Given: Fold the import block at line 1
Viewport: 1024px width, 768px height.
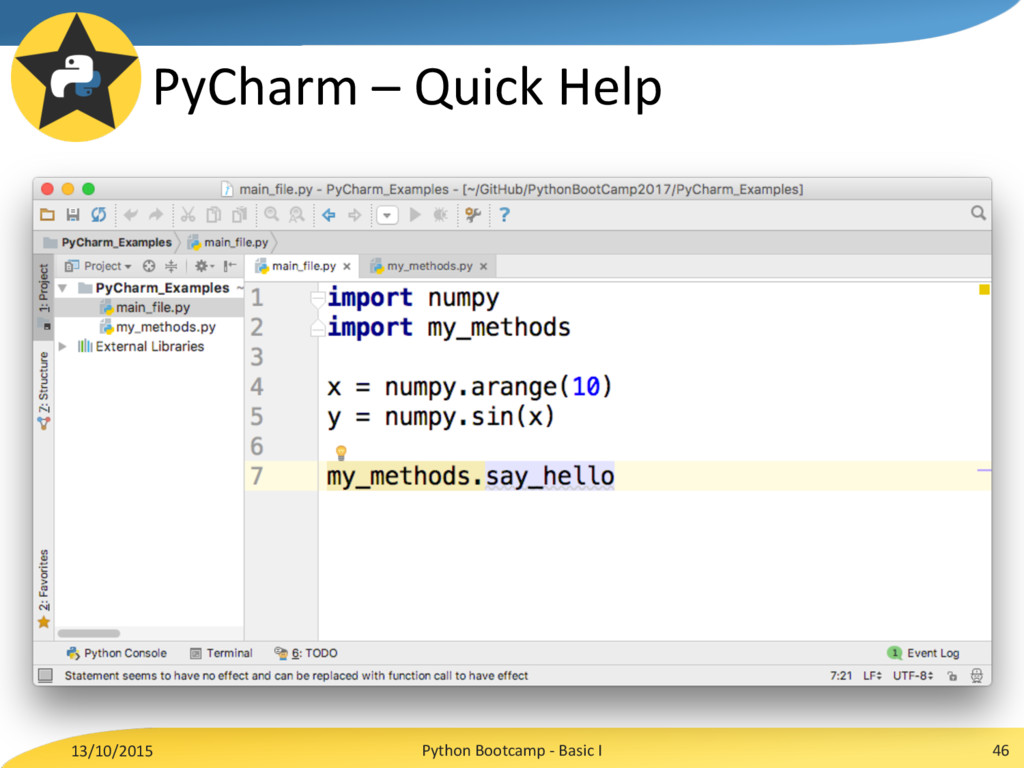Looking at the screenshot, I should pos(318,300).
